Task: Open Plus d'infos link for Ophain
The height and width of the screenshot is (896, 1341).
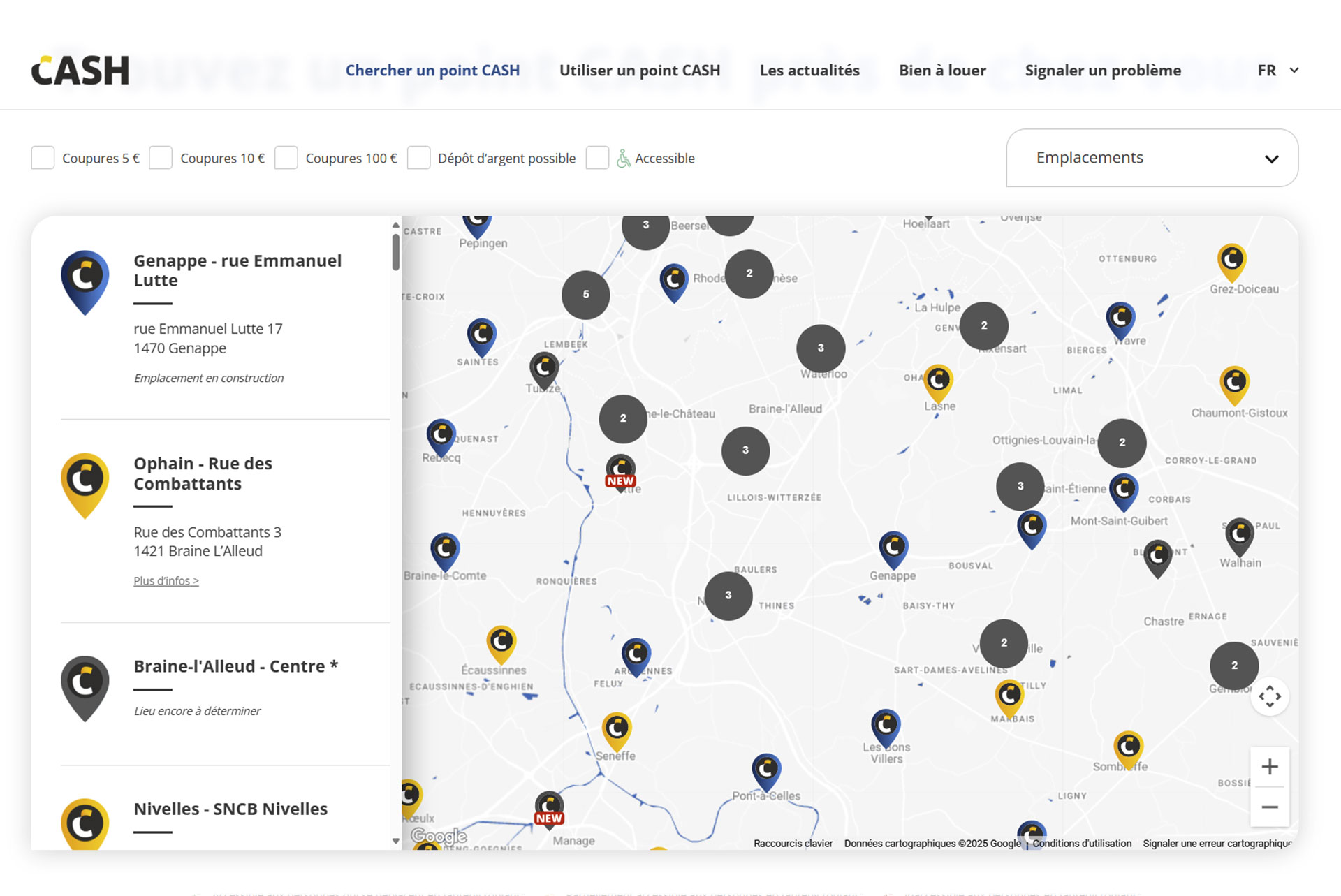Action: tap(166, 581)
